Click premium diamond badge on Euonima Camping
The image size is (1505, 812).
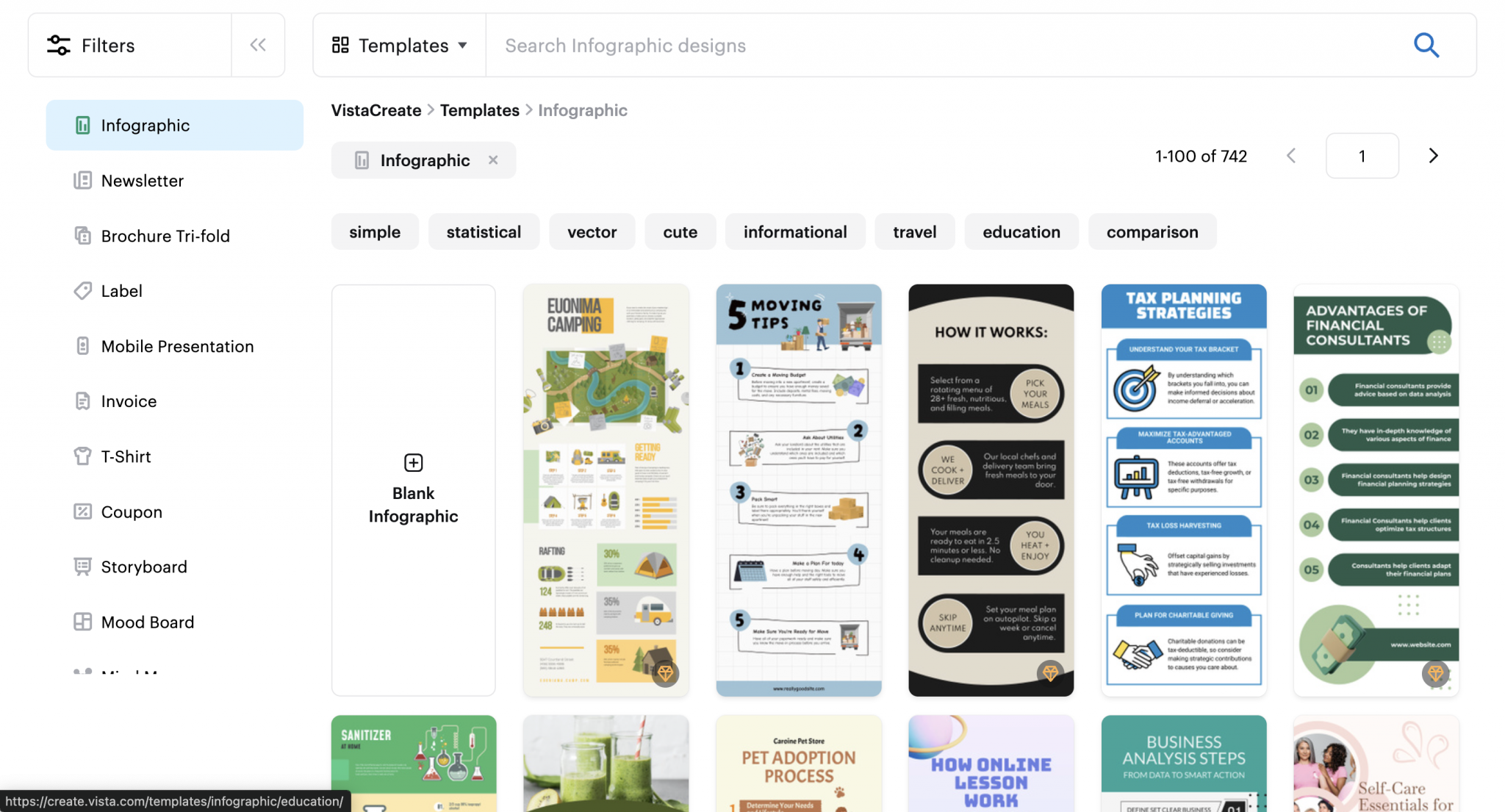666,672
